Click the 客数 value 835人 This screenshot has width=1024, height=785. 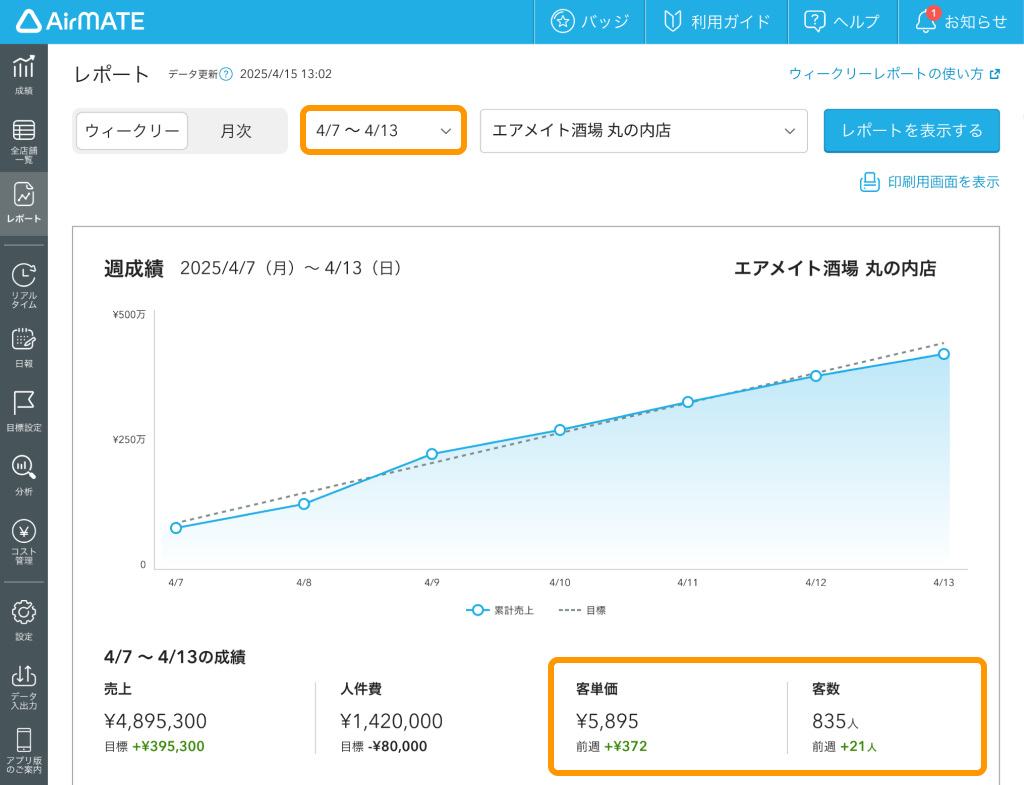click(835, 721)
